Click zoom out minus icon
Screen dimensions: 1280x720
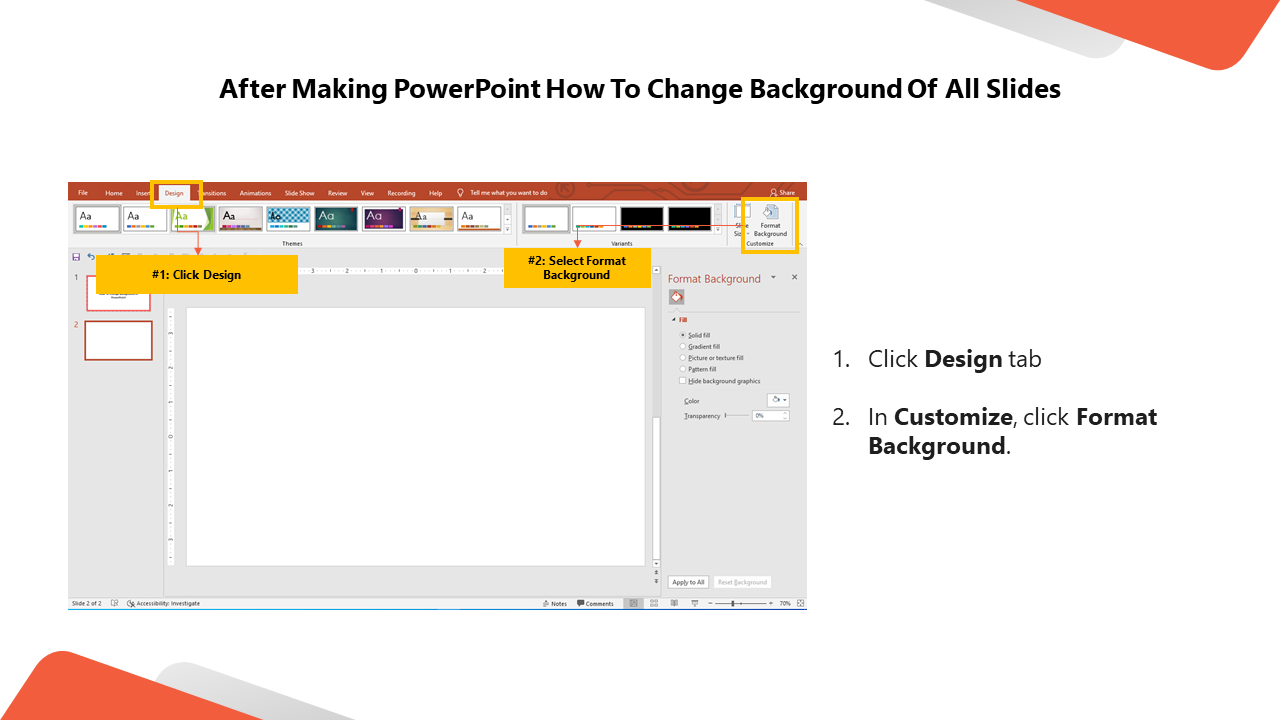coord(710,603)
